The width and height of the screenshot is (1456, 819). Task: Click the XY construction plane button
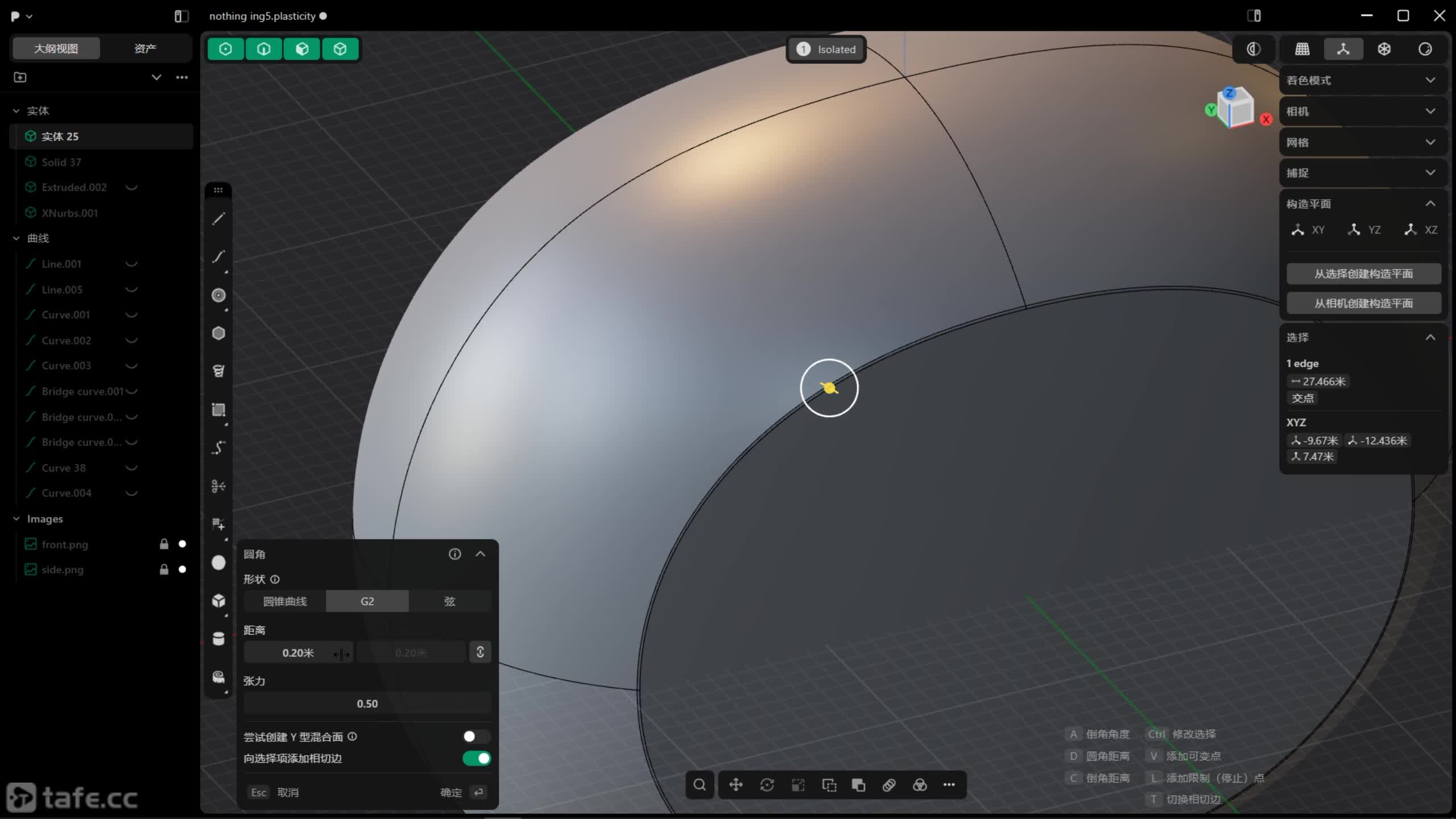pos(1308,230)
